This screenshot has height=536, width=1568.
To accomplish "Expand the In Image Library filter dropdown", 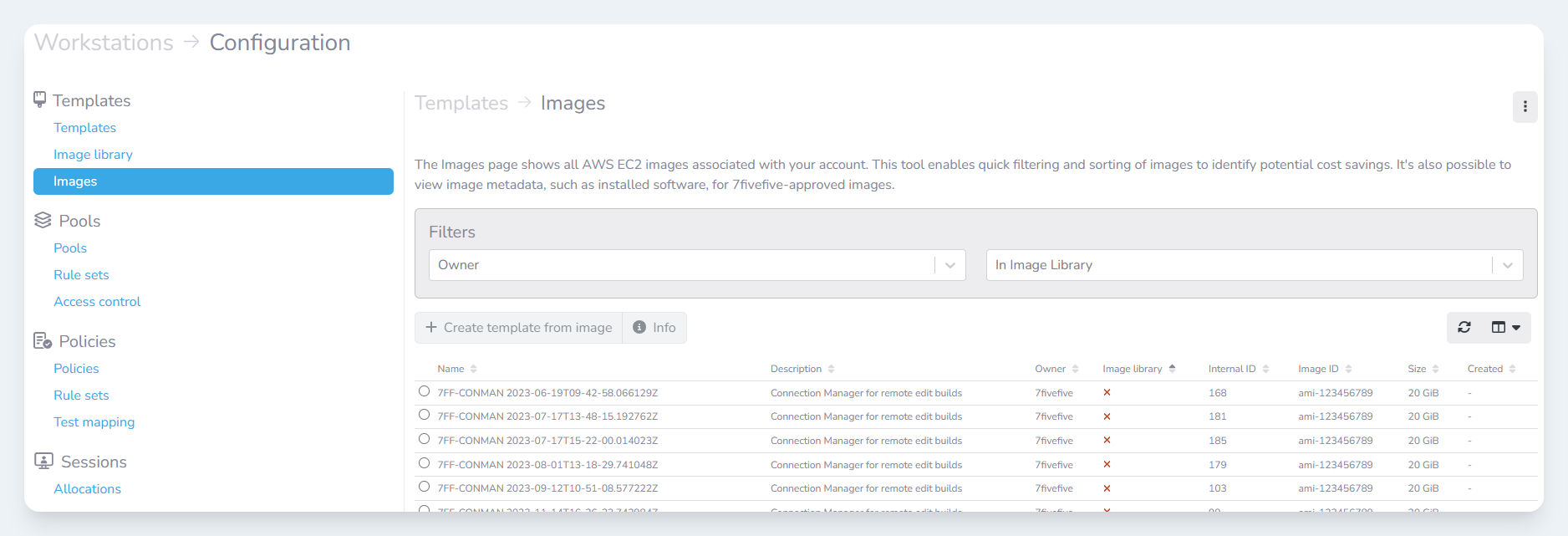I will (1507, 265).
